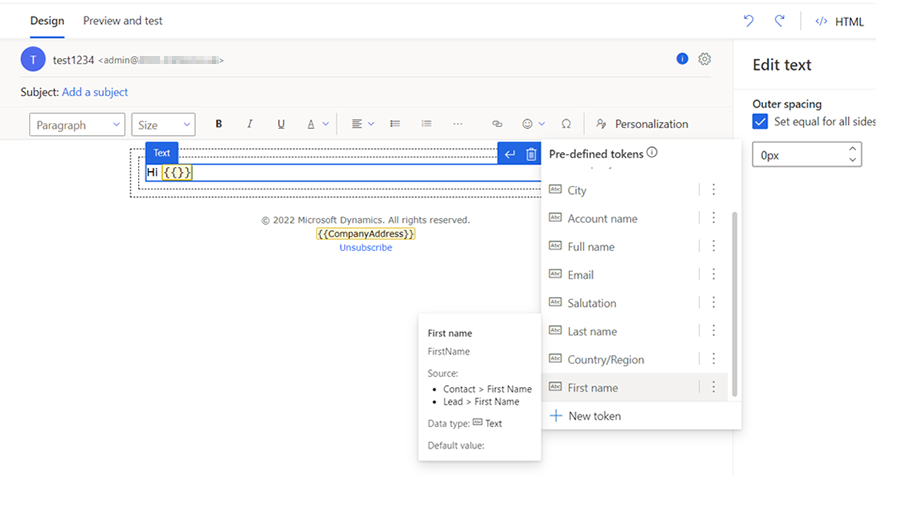Insert a hyperlink via link icon
900x518 pixels.
[x=497, y=124]
